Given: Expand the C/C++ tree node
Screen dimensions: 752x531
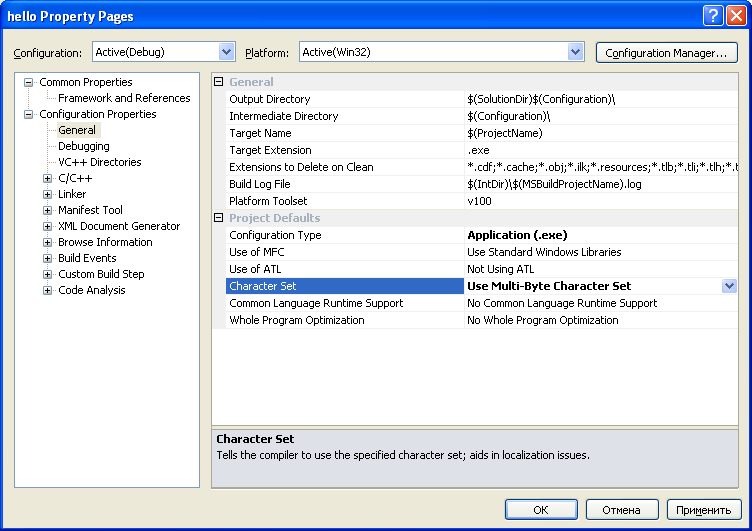Looking at the screenshot, I should coord(47,178).
